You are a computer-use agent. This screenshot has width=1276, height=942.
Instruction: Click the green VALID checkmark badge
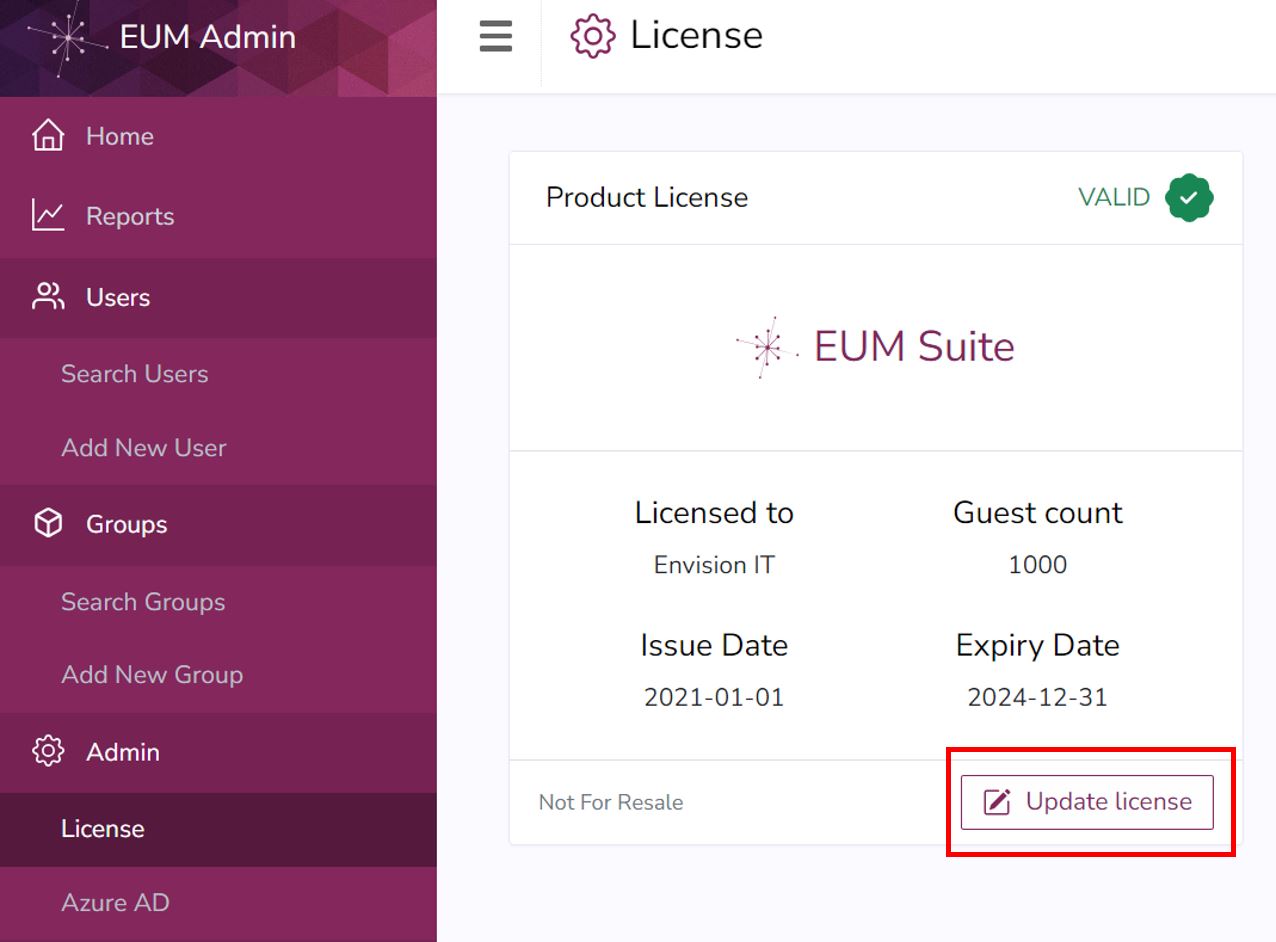[x=1188, y=197]
